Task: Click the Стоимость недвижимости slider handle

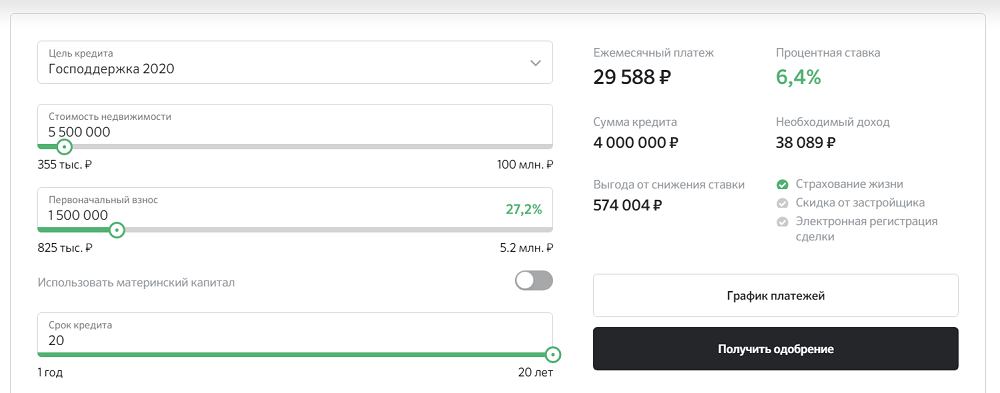Action: 64,147
